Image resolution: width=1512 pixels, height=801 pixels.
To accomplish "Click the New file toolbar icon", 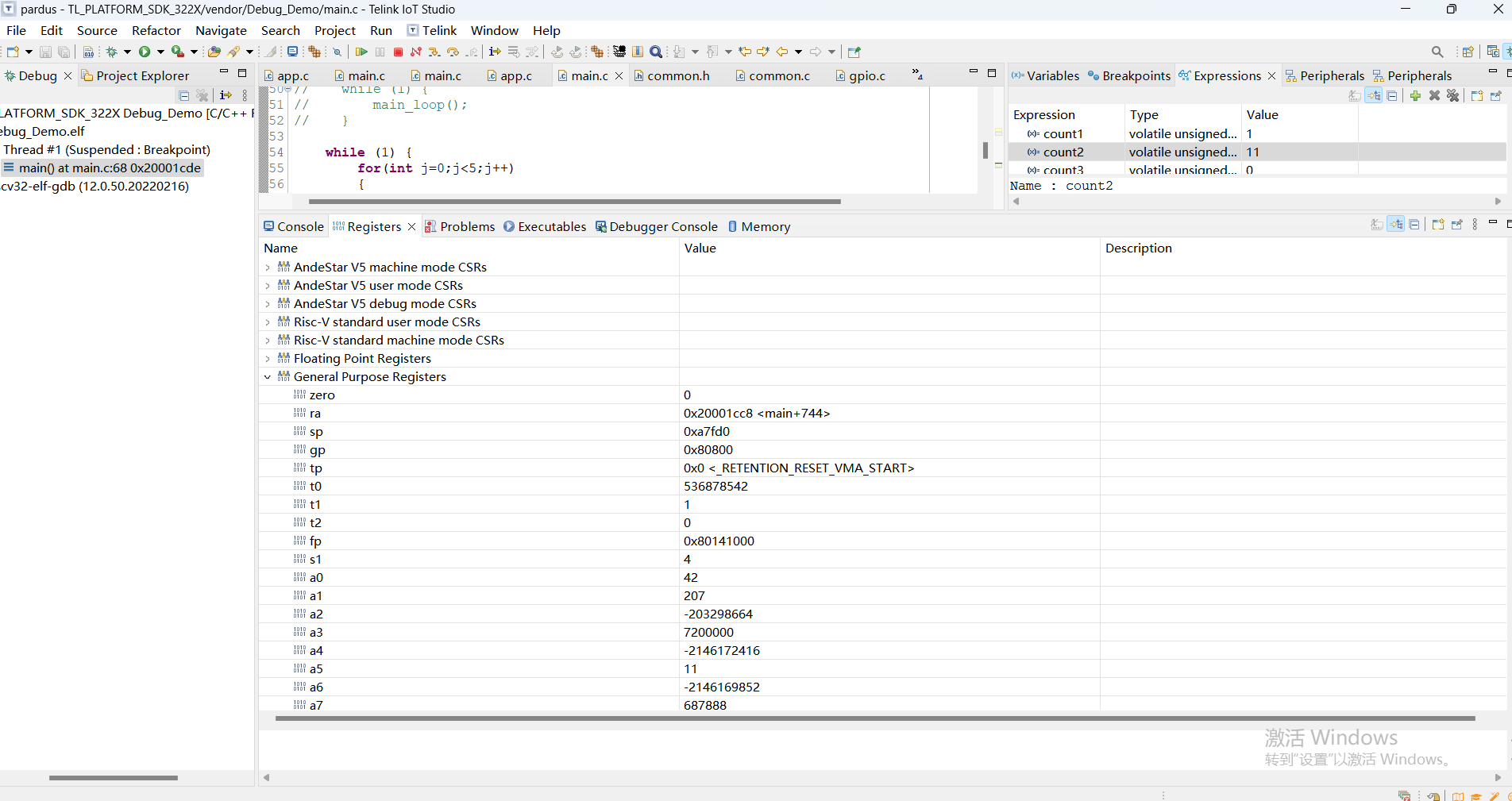I will tap(13, 52).
